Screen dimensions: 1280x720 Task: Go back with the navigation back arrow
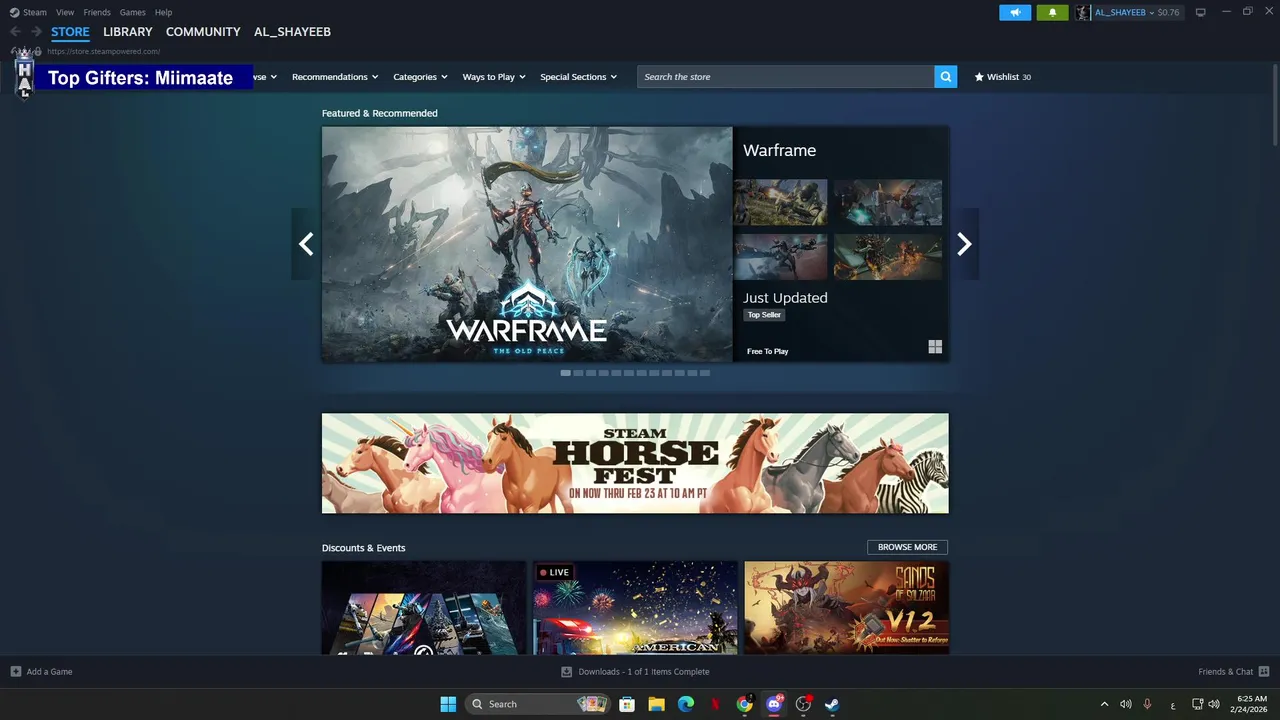pyautogui.click(x=15, y=32)
